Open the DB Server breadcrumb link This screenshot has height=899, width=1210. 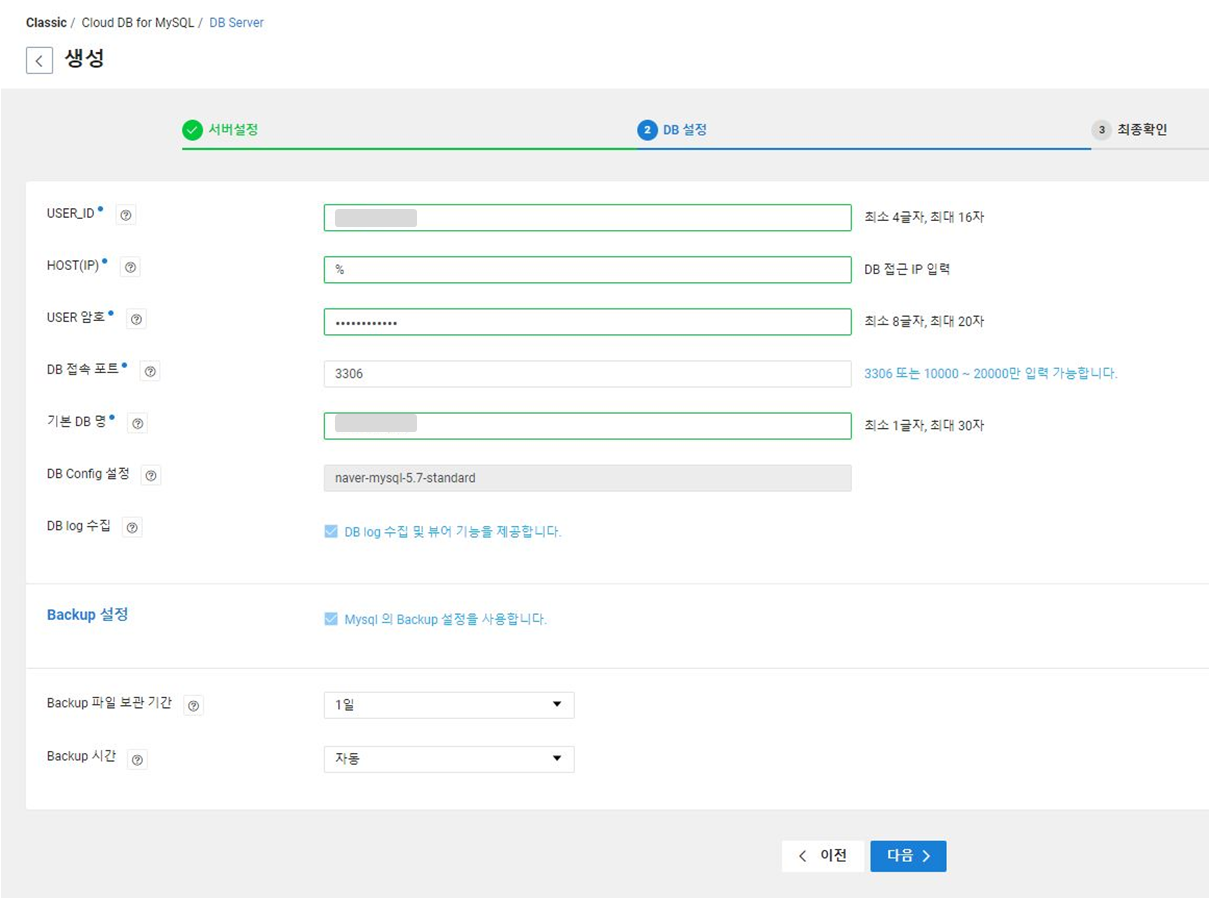pyautogui.click(x=236, y=22)
